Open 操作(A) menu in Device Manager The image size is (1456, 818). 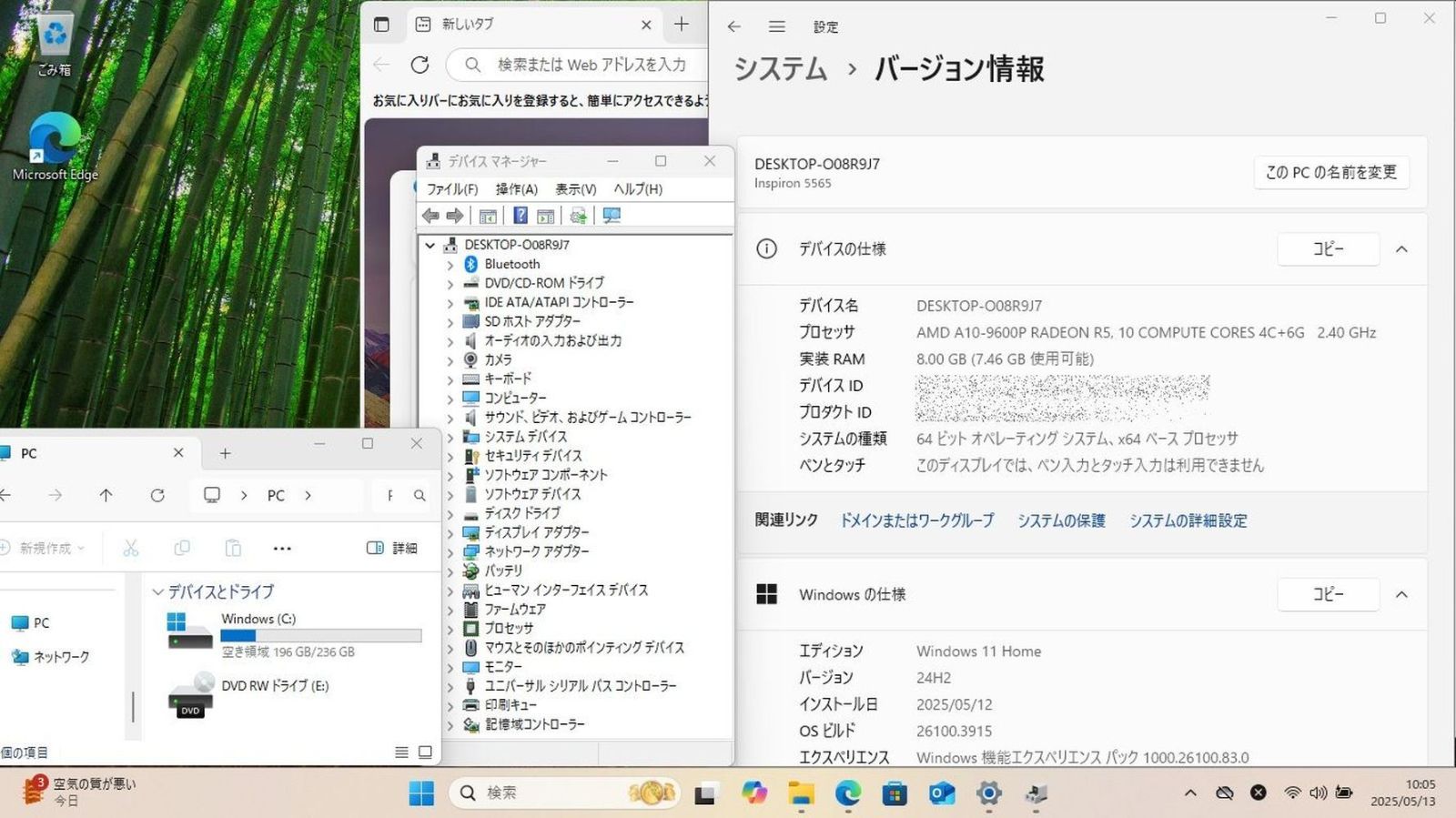pos(516,189)
